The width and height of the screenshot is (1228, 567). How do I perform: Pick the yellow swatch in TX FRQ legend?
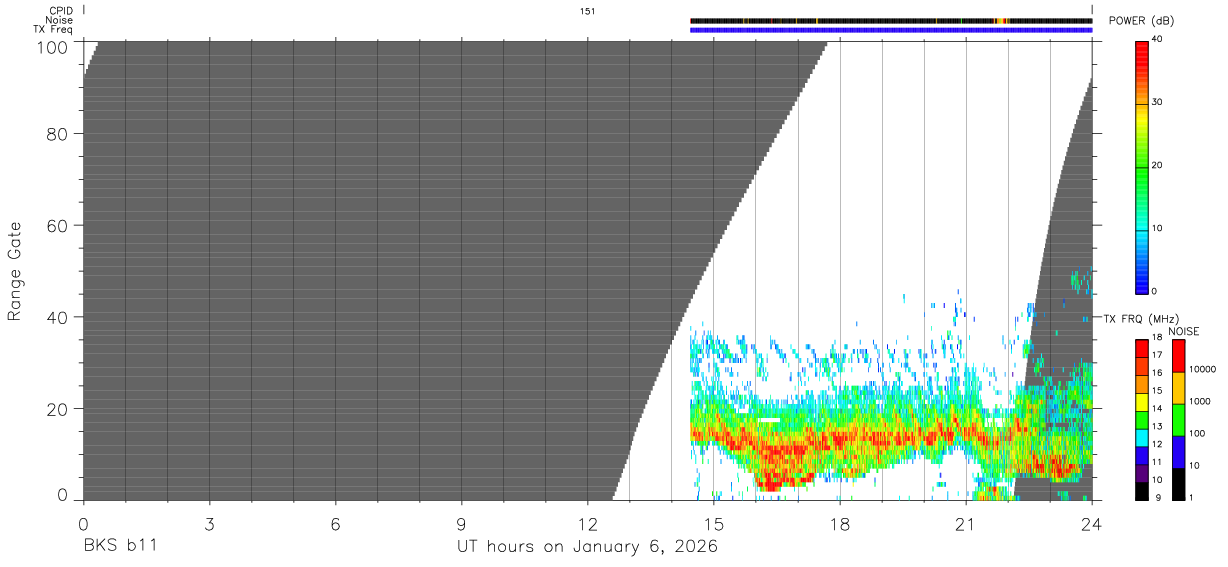[x=1142, y=402]
